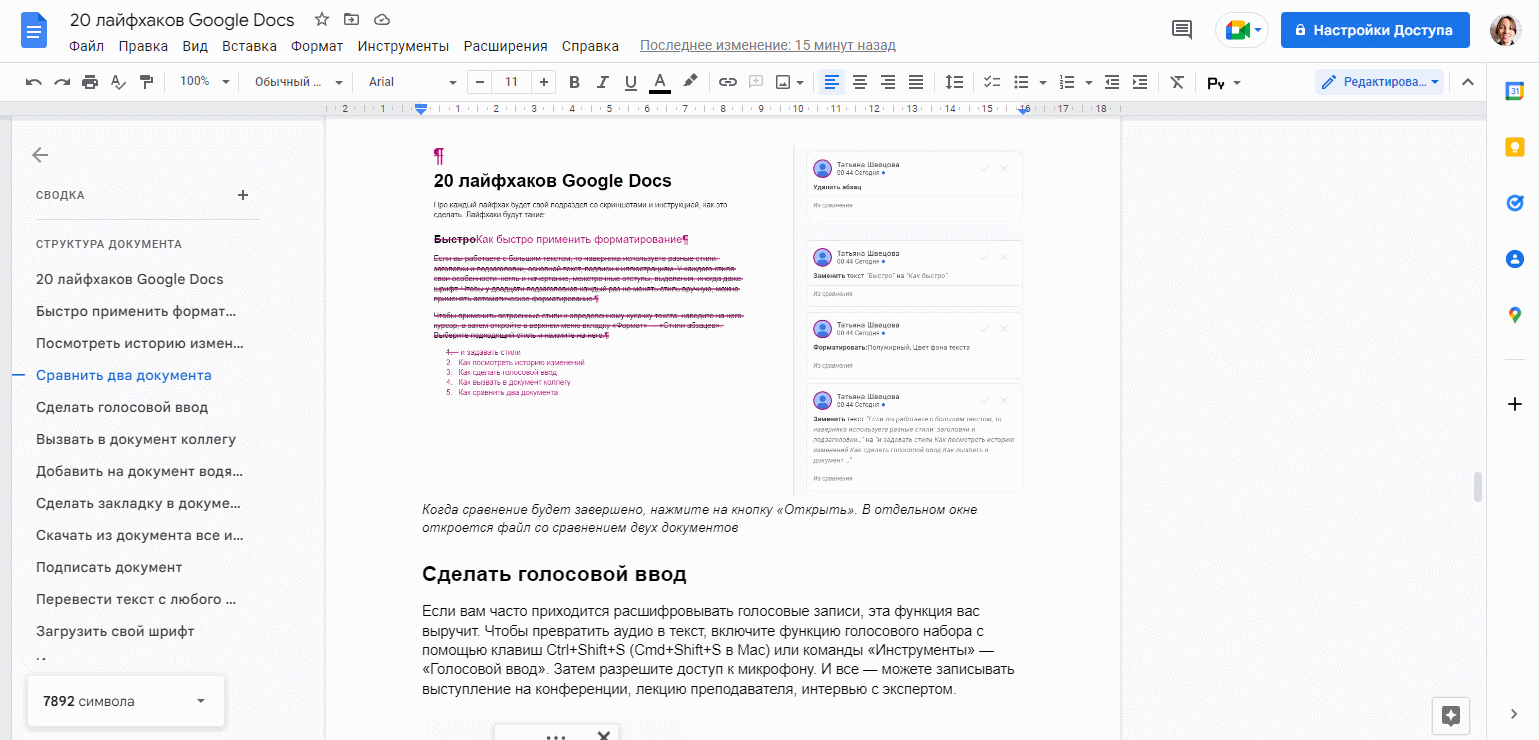Open the Google account avatar

1505,30
